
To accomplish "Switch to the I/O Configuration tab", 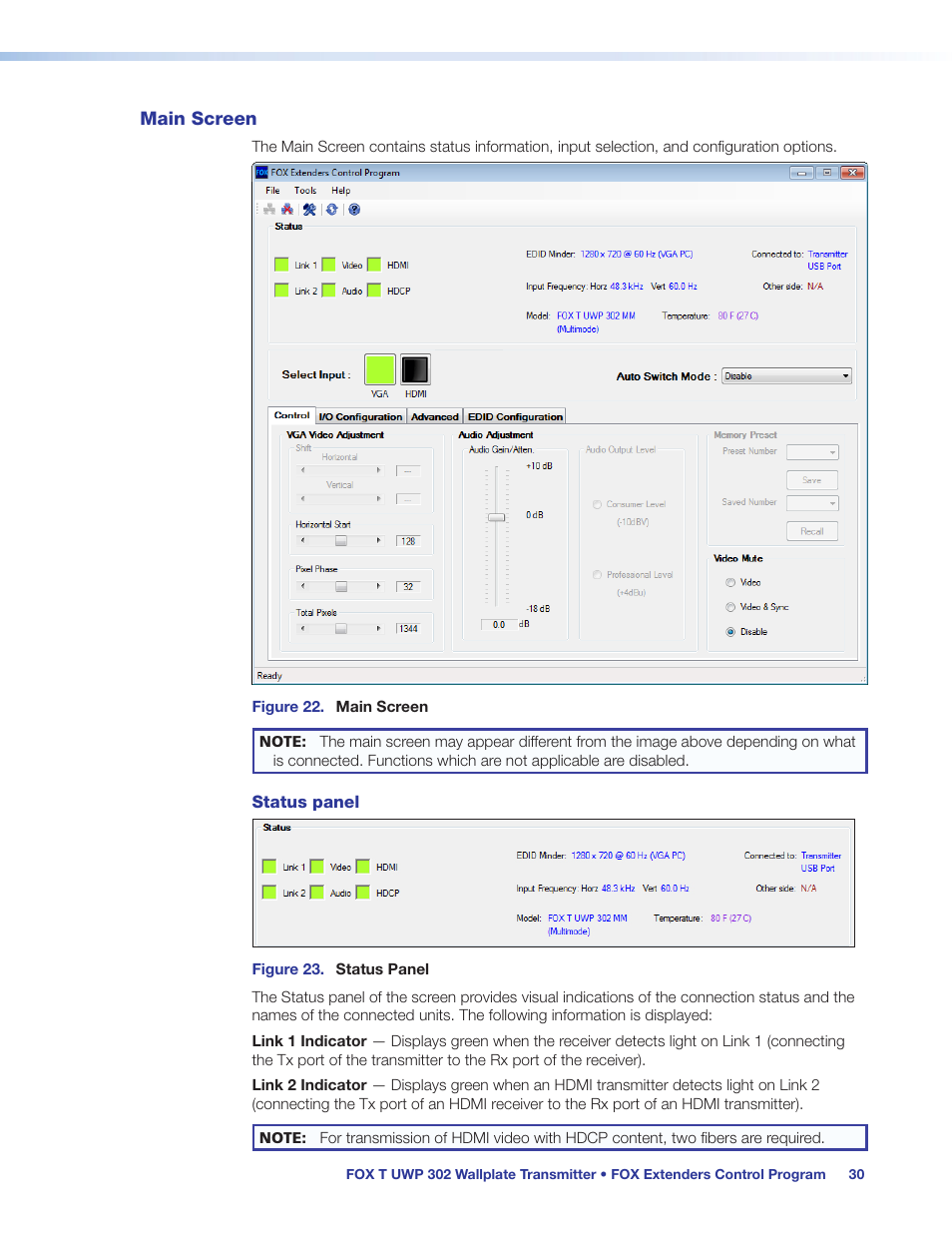I will click(360, 416).
